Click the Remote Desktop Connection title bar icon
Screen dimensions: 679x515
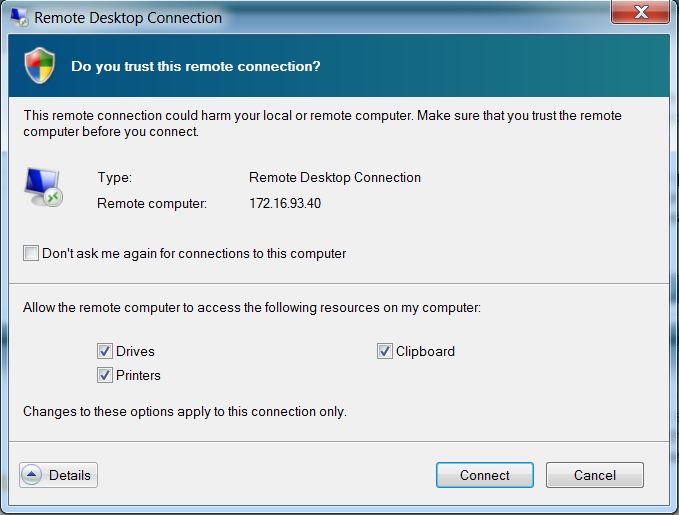(x=19, y=17)
